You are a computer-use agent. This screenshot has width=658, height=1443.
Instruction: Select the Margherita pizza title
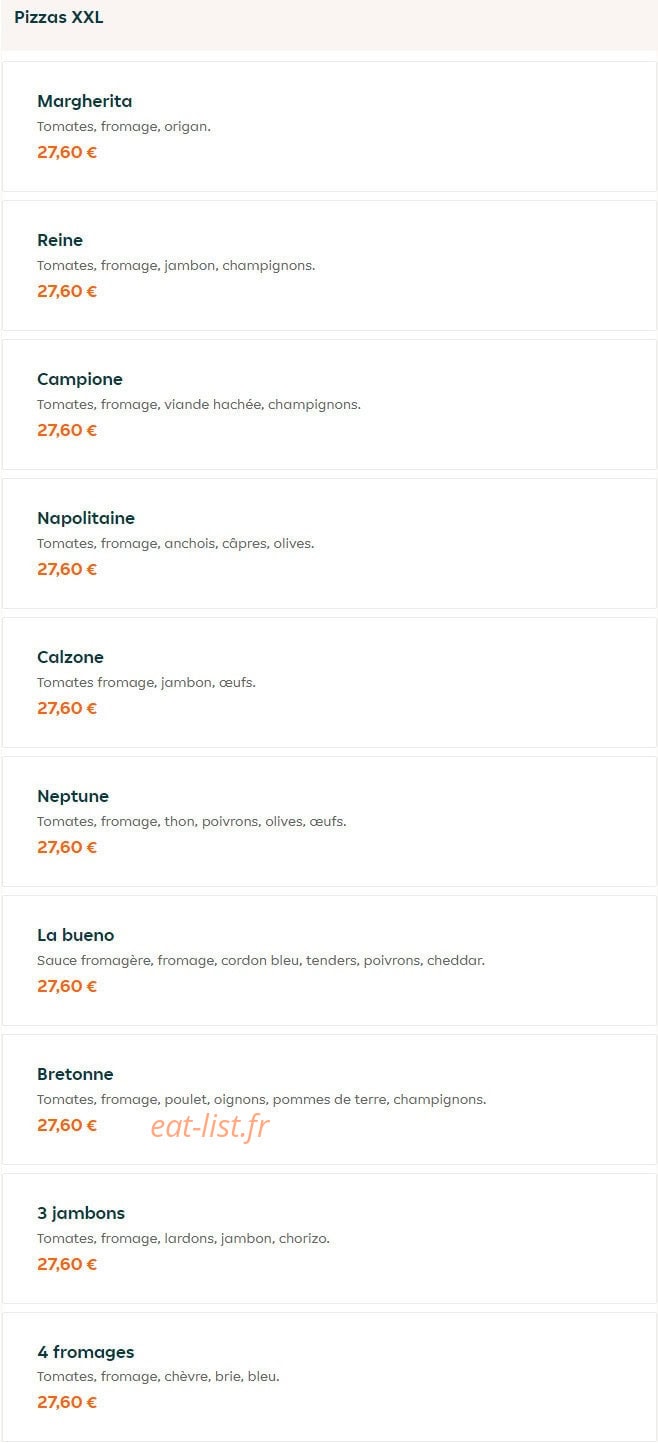tap(85, 101)
